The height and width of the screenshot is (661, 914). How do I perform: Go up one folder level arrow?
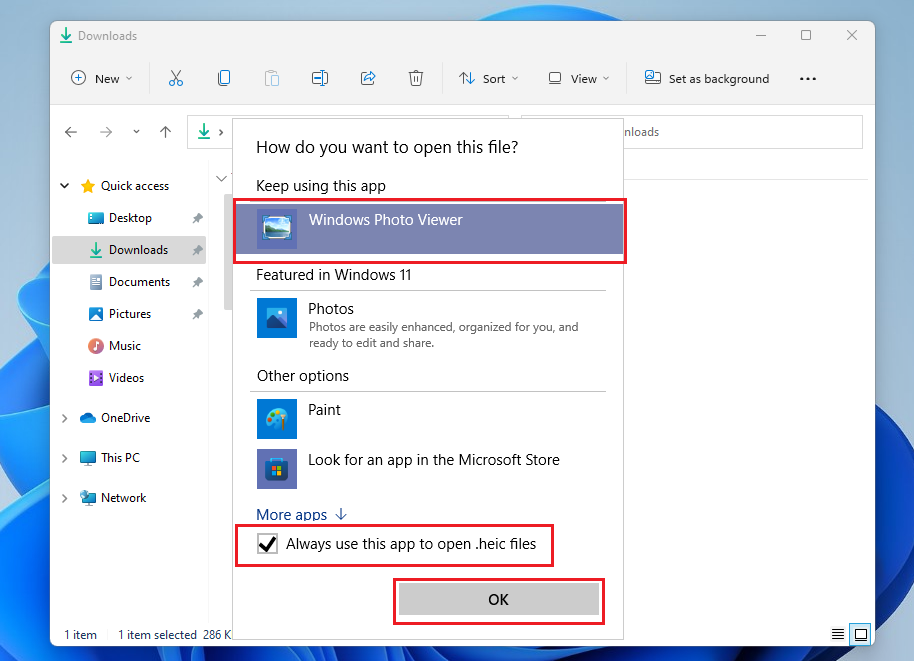(166, 132)
